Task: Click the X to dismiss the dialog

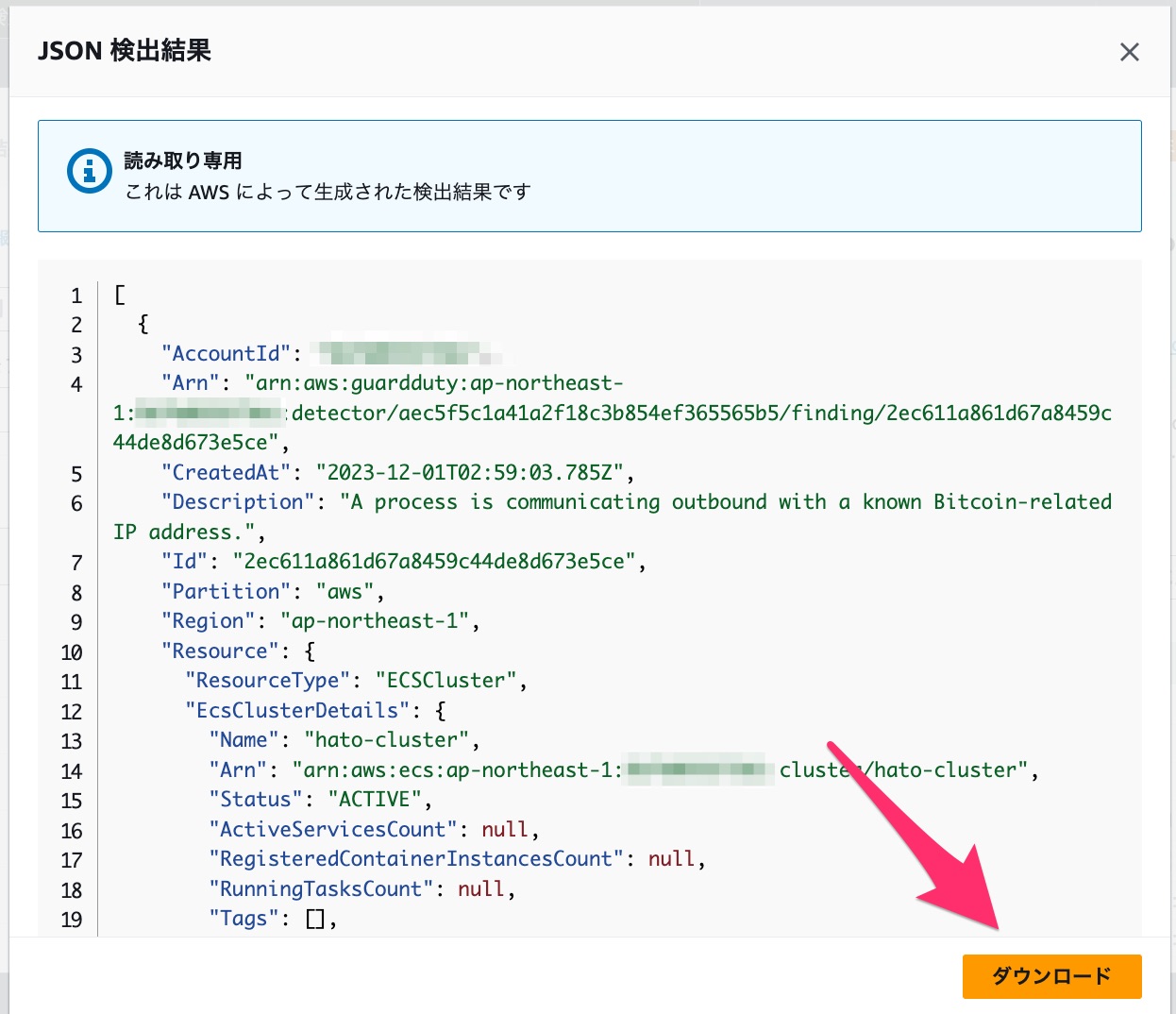Action: (x=1129, y=52)
